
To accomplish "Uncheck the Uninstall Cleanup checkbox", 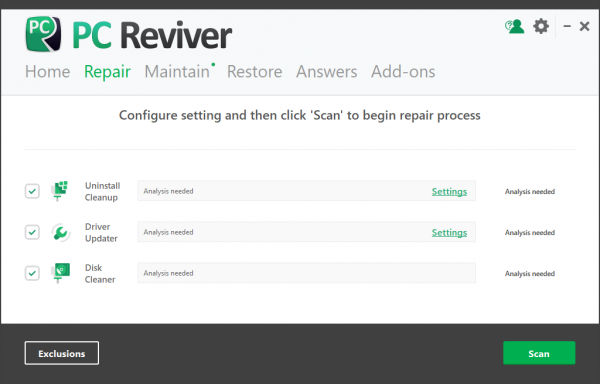I will click(x=32, y=191).
